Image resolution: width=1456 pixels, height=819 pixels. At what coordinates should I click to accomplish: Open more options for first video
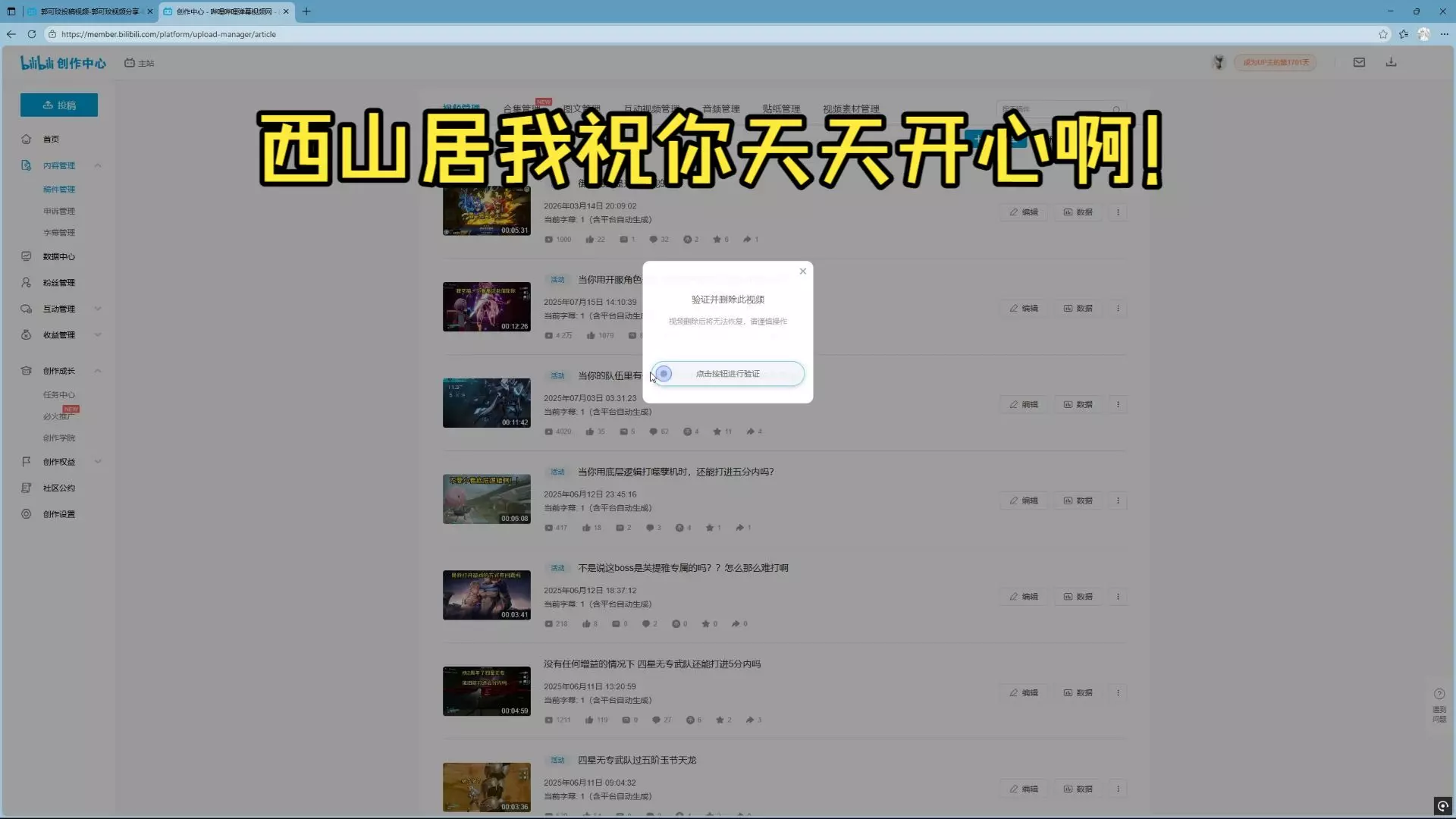[x=1118, y=213]
